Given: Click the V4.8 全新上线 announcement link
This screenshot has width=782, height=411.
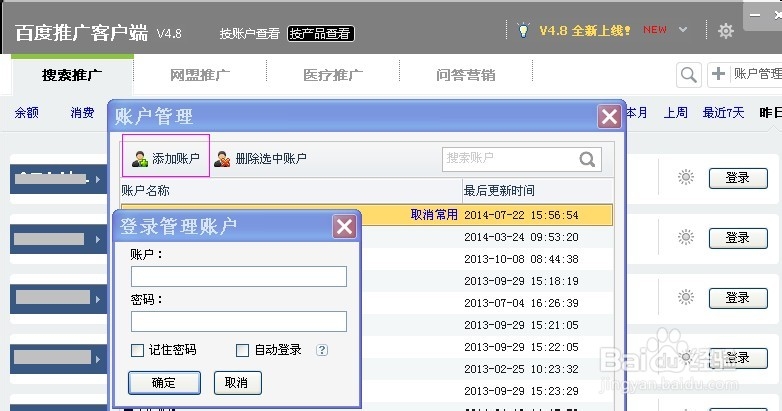Looking at the screenshot, I should pos(585,30).
